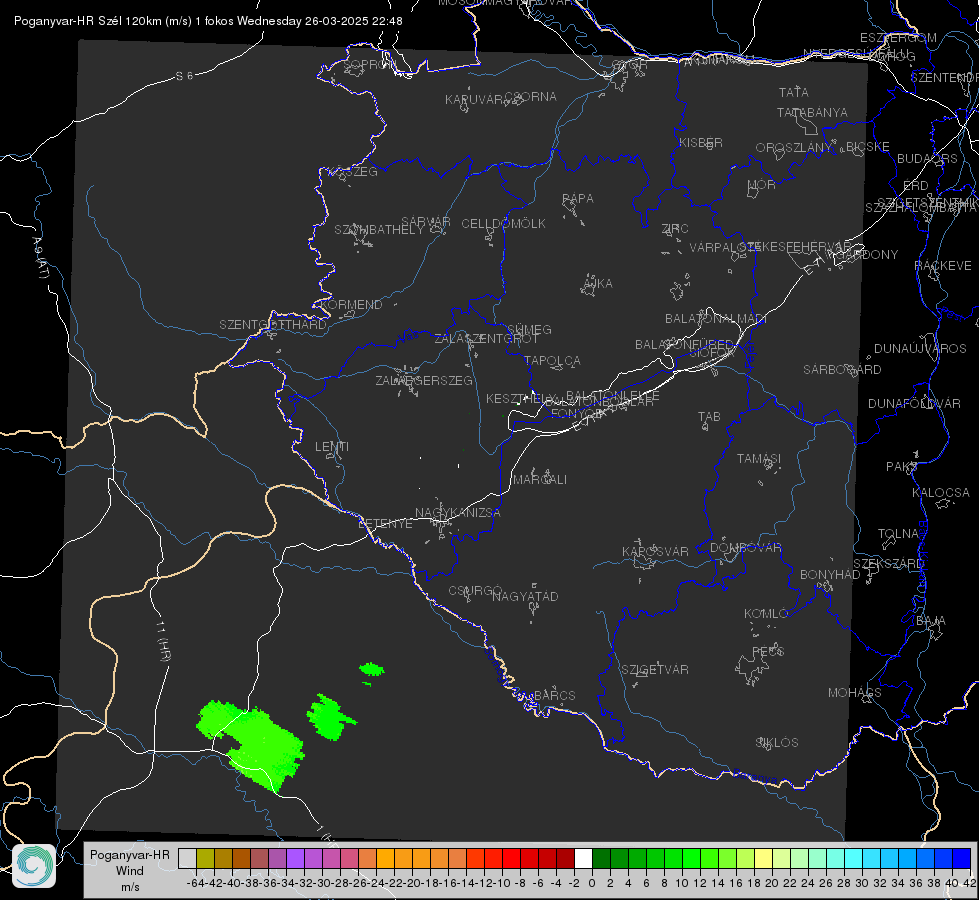
Task: Click the KORMEND town label
Action: pos(352,305)
